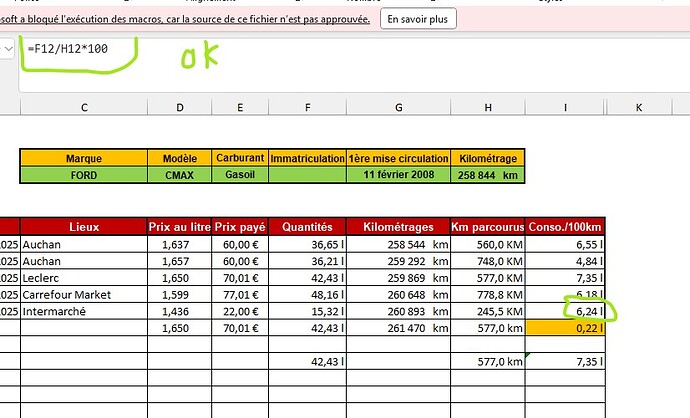Select the price cell '1,599'
Viewport: 690px width, 418px height.
pos(180,295)
